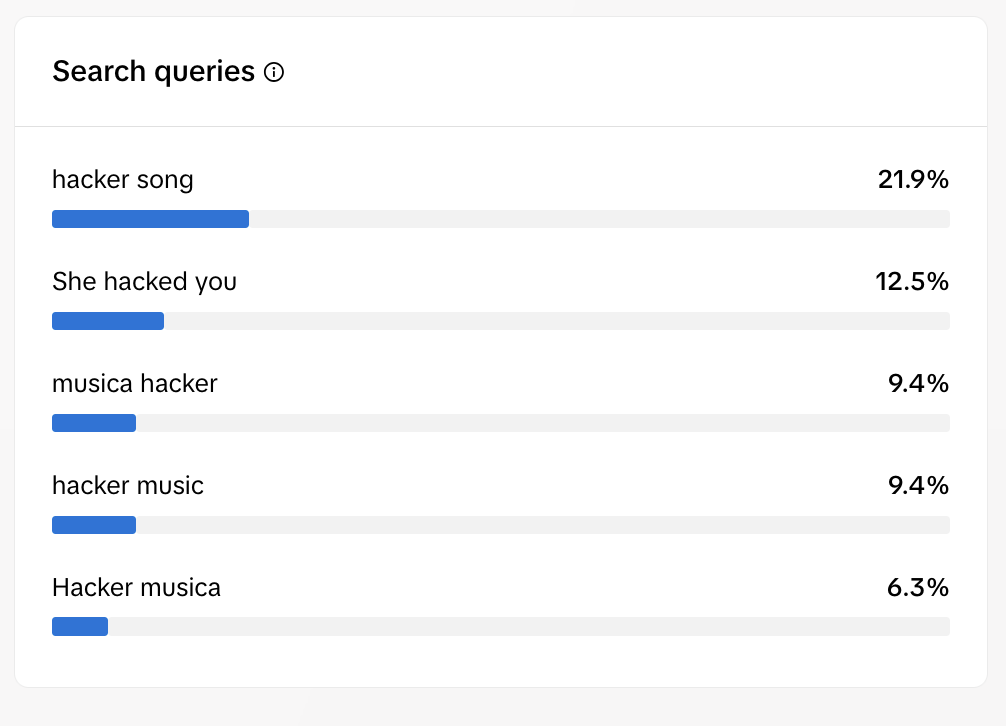Select the 'She hacked you' query

tap(144, 282)
